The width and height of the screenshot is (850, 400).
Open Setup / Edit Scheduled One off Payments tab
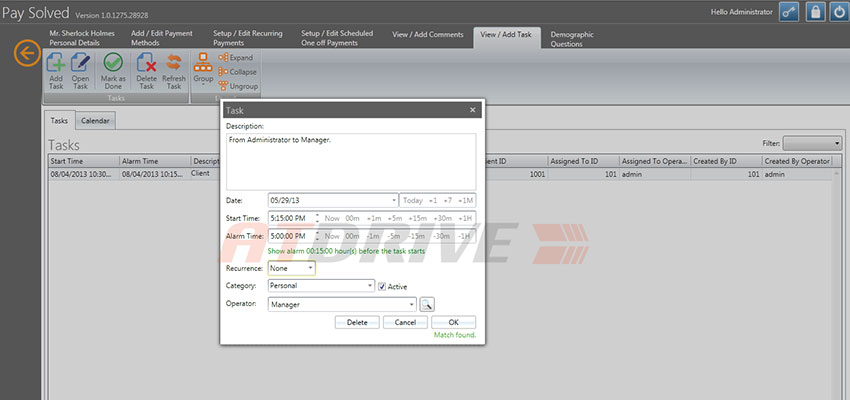click(337, 38)
